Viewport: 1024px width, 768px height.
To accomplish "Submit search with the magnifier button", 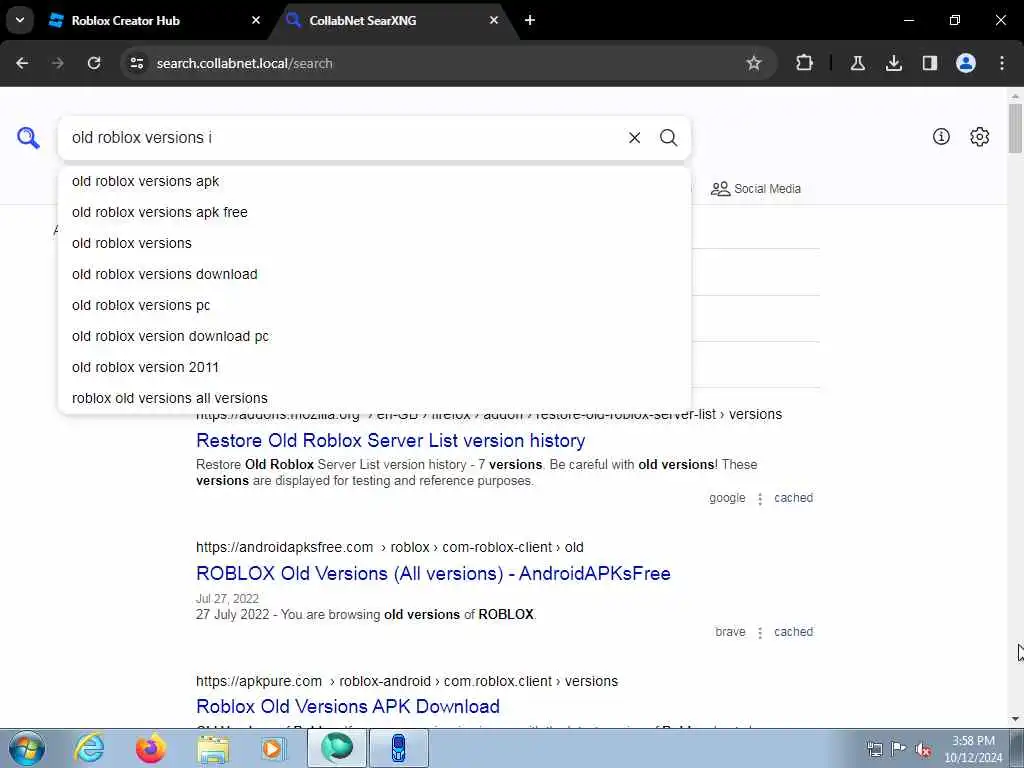I will pos(668,138).
